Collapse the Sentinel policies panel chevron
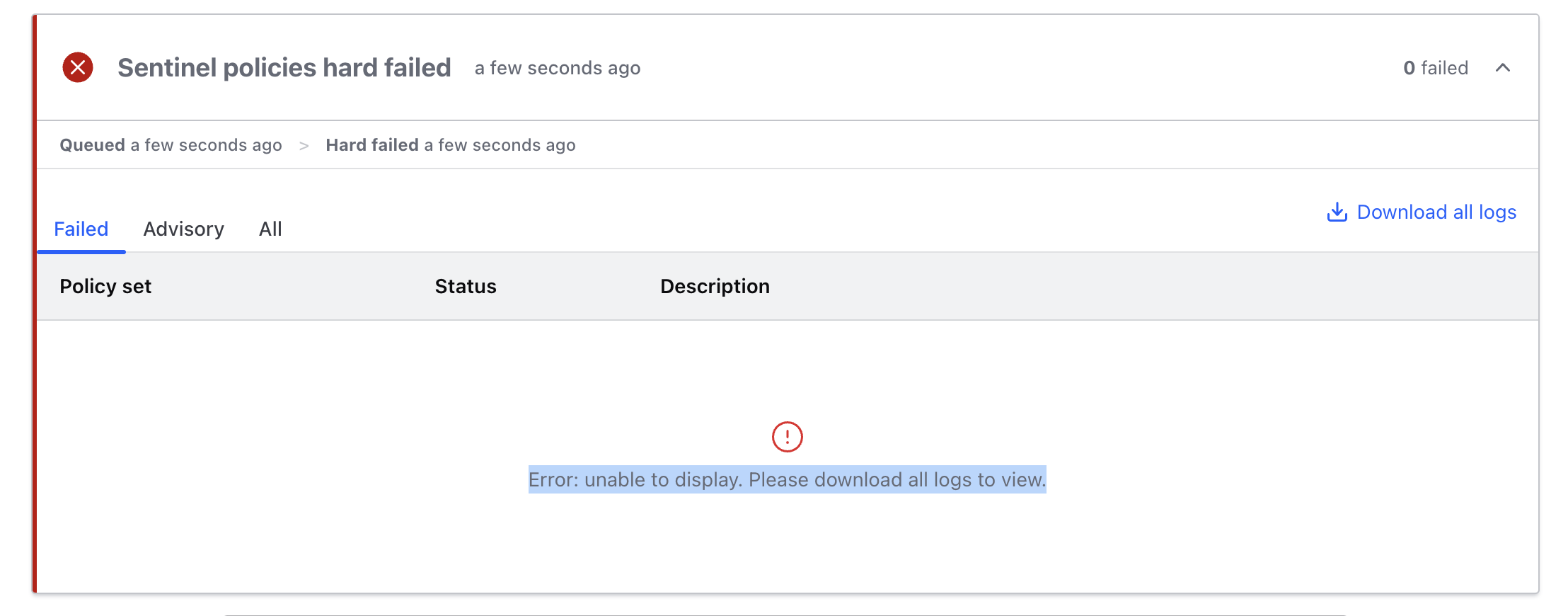 [x=1503, y=68]
